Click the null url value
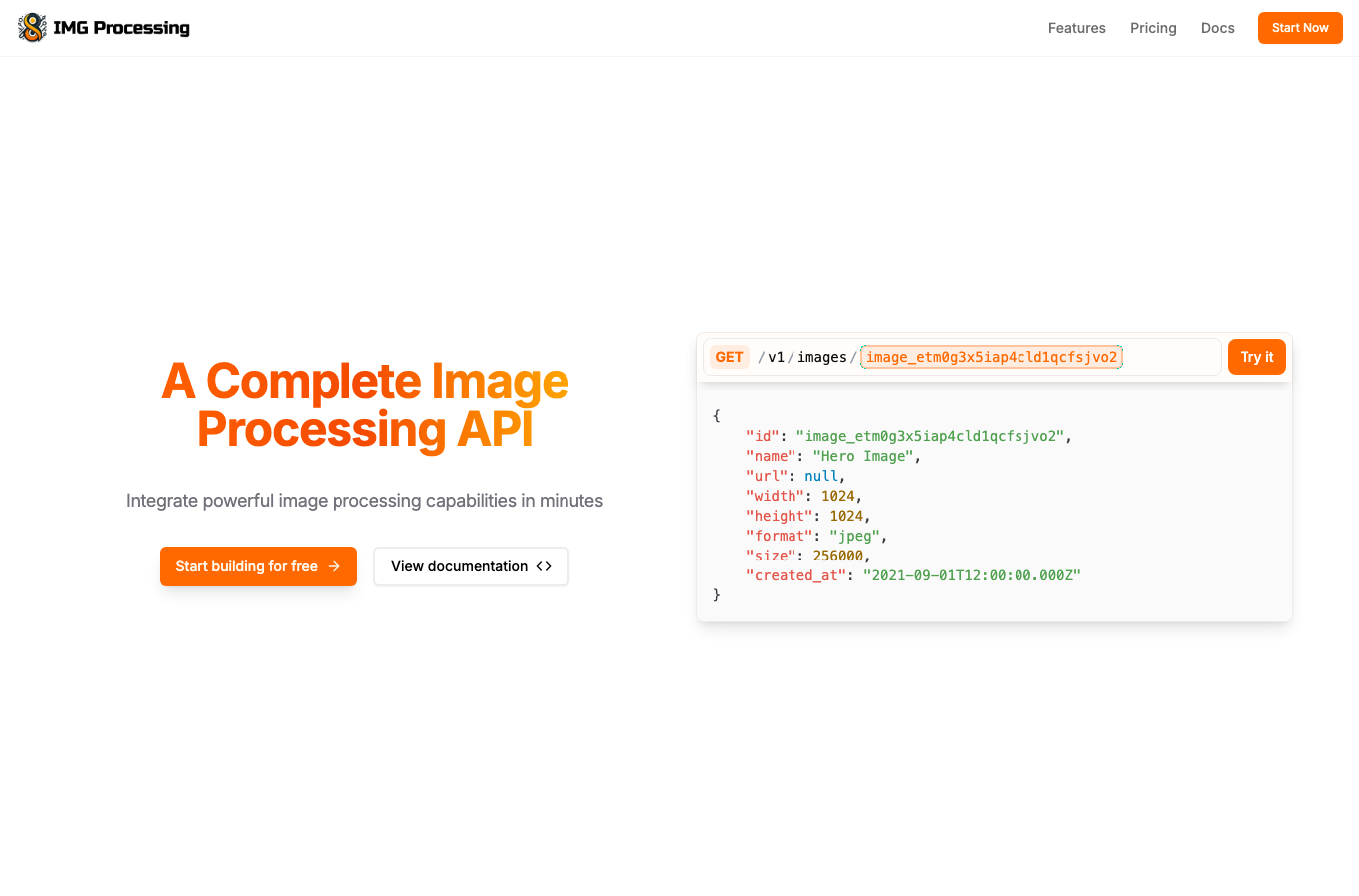Viewport: 1359px width, 896px height. pyautogui.click(x=821, y=476)
